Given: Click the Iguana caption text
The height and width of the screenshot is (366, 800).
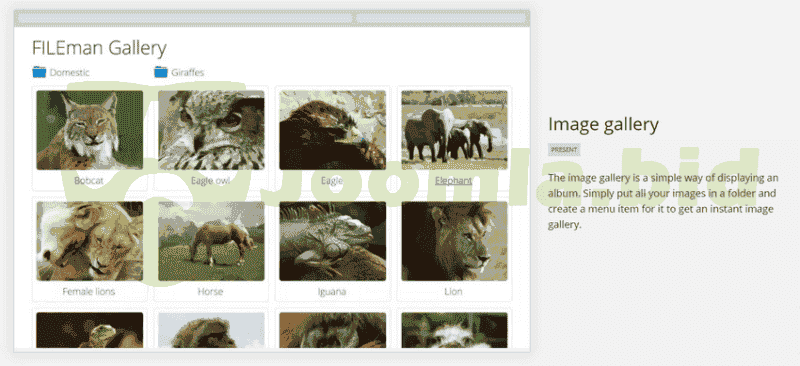Looking at the screenshot, I should 332,292.
